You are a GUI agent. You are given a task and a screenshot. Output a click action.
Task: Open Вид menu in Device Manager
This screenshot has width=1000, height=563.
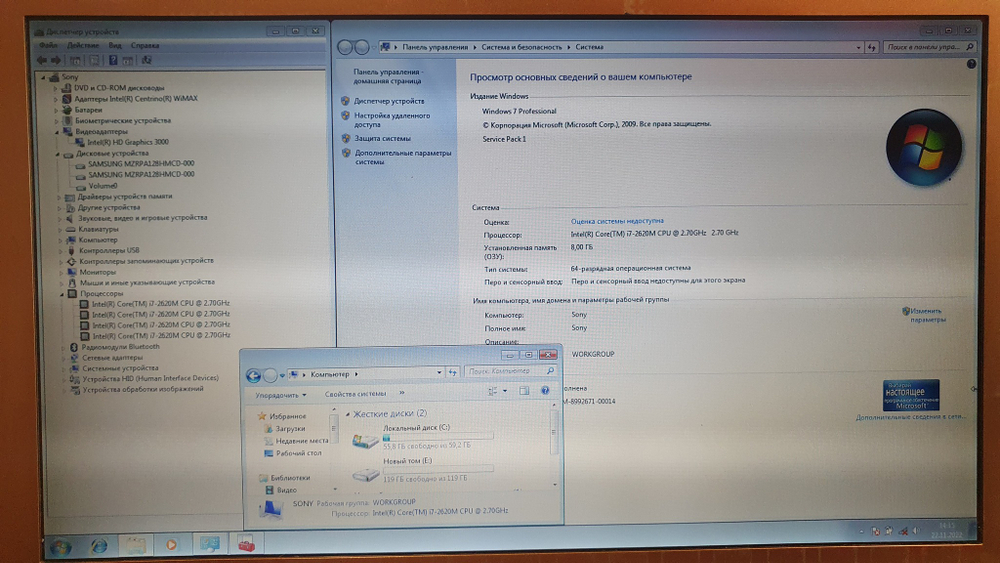click(115, 46)
